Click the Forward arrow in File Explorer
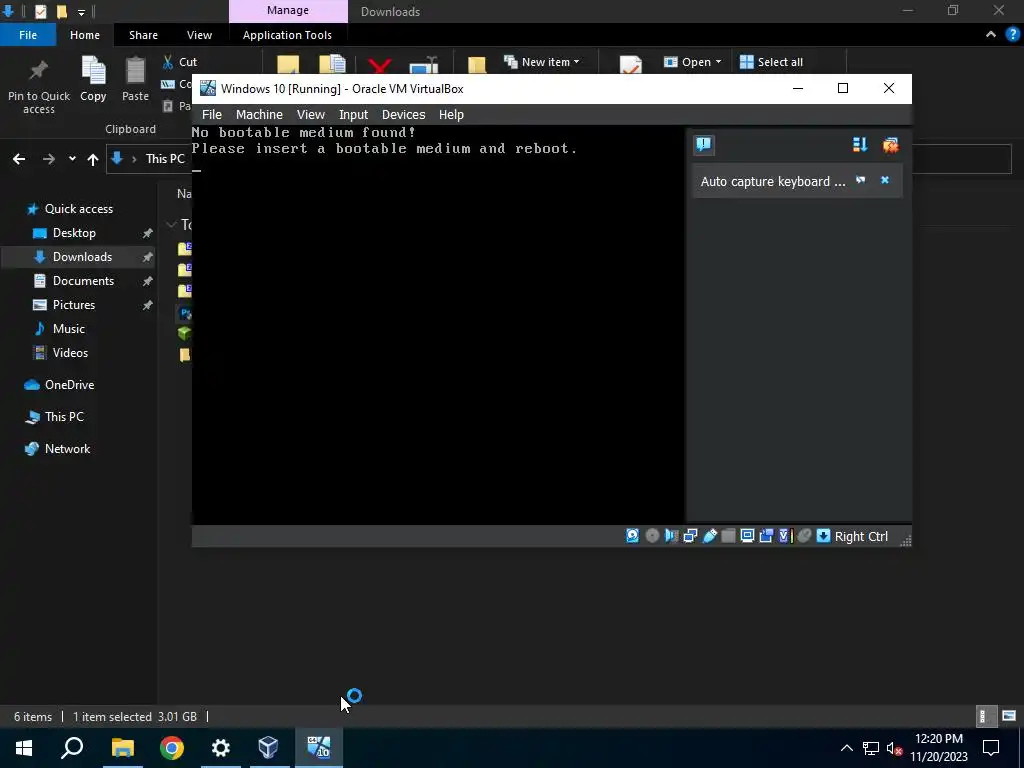The width and height of the screenshot is (1024, 768). pyautogui.click(x=49, y=159)
